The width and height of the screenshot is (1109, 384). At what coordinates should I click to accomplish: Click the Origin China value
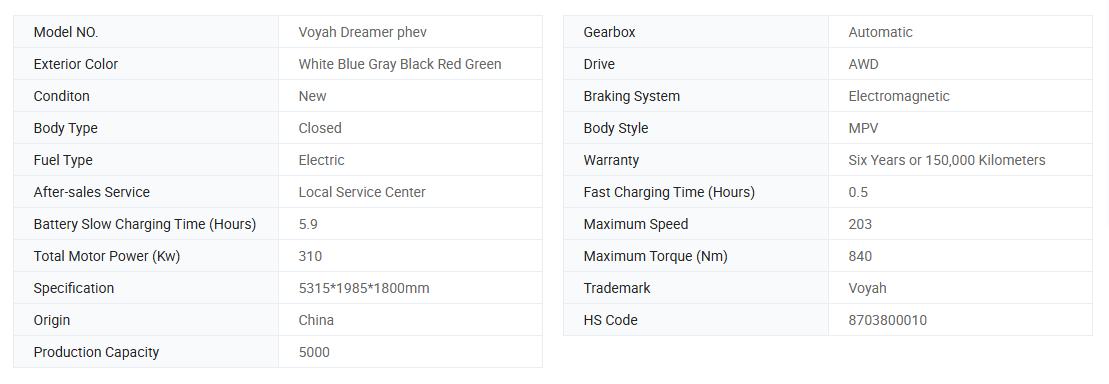tap(315, 320)
